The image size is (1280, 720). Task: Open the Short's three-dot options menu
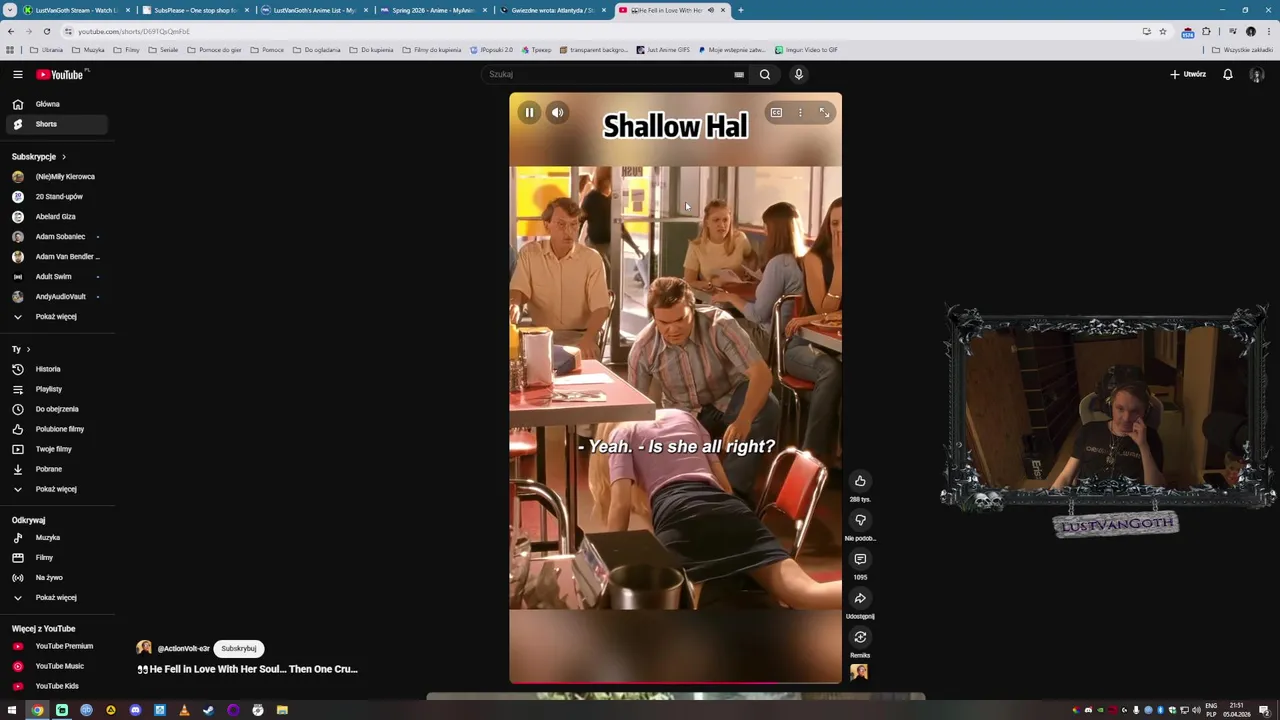[x=800, y=113]
